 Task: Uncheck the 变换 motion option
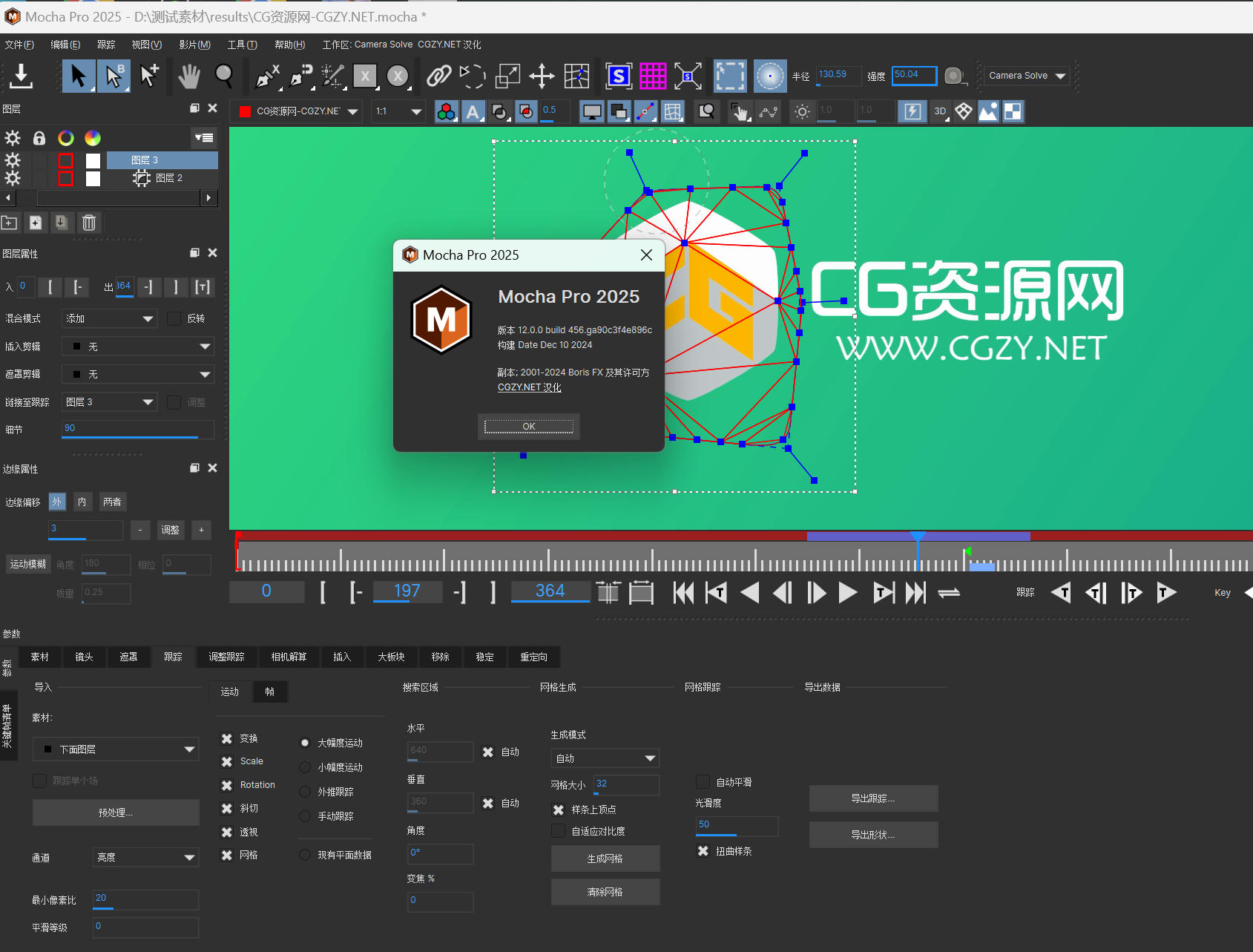click(227, 739)
